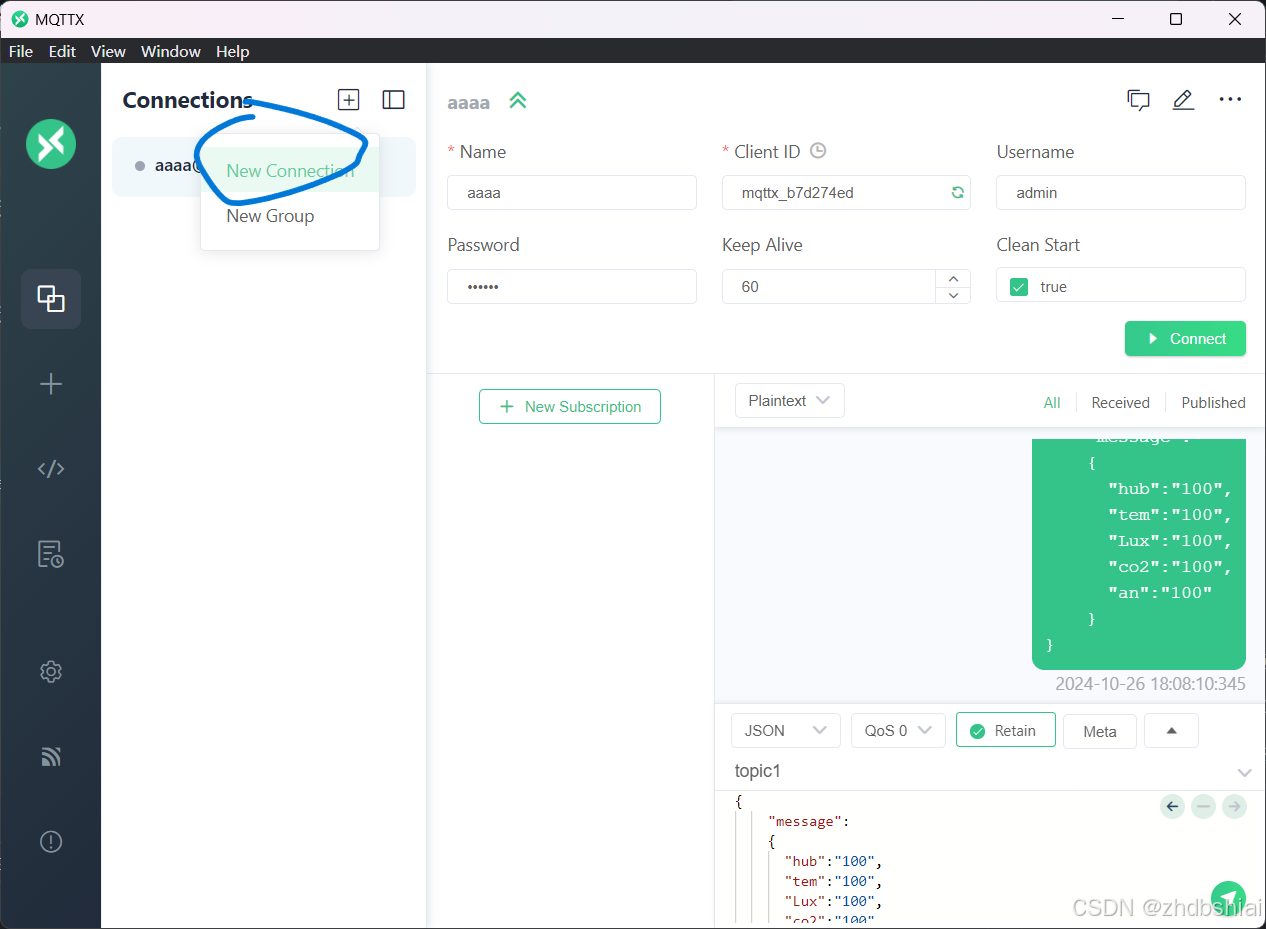Decrease Keep Alive with down stepper

pos(953,295)
